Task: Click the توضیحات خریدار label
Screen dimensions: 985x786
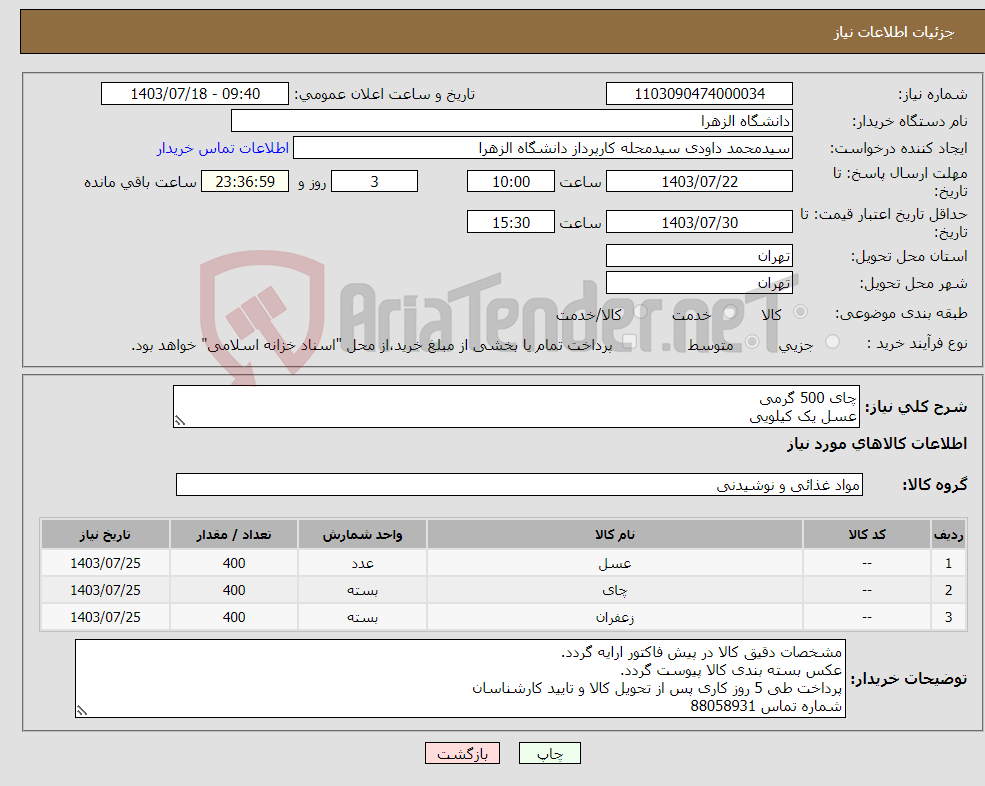Action: [908, 679]
